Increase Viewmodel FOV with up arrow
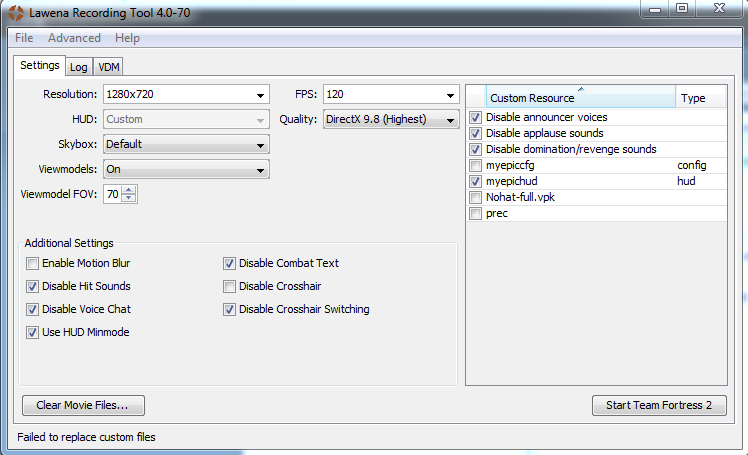The image size is (748, 455). click(128, 190)
